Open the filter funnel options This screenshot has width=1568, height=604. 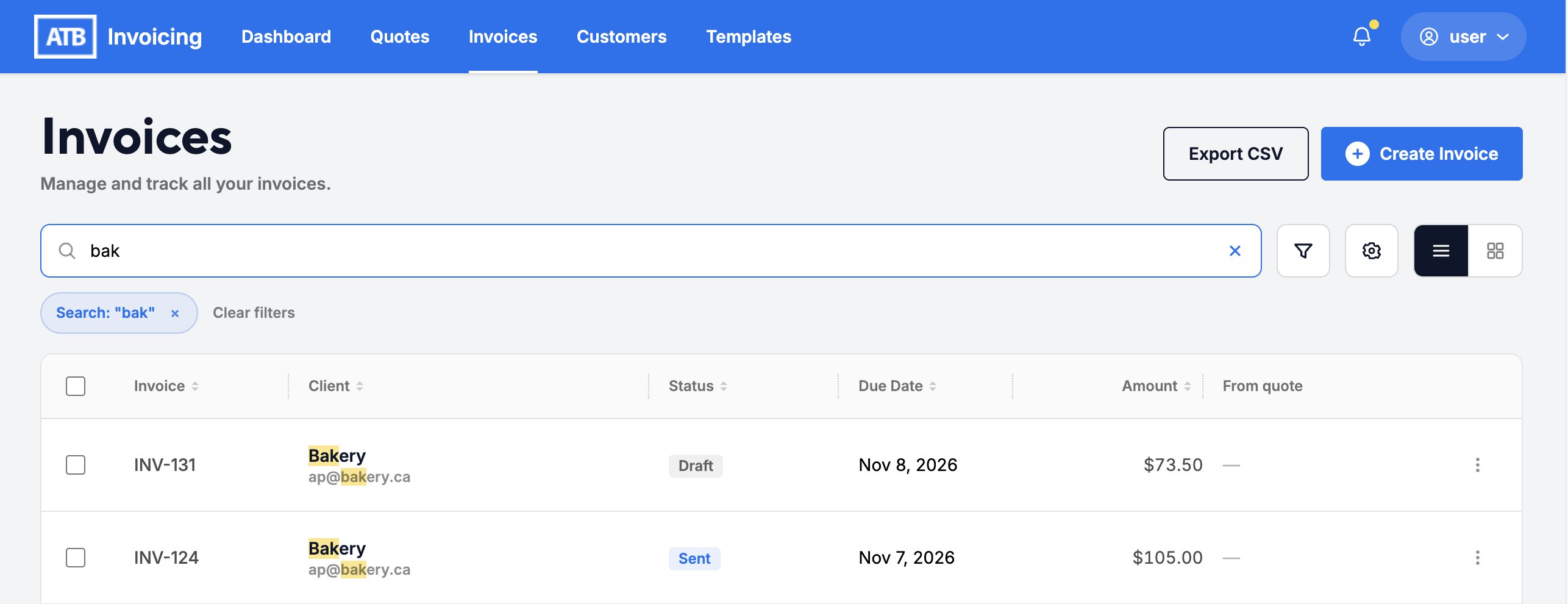(1303, 251)
